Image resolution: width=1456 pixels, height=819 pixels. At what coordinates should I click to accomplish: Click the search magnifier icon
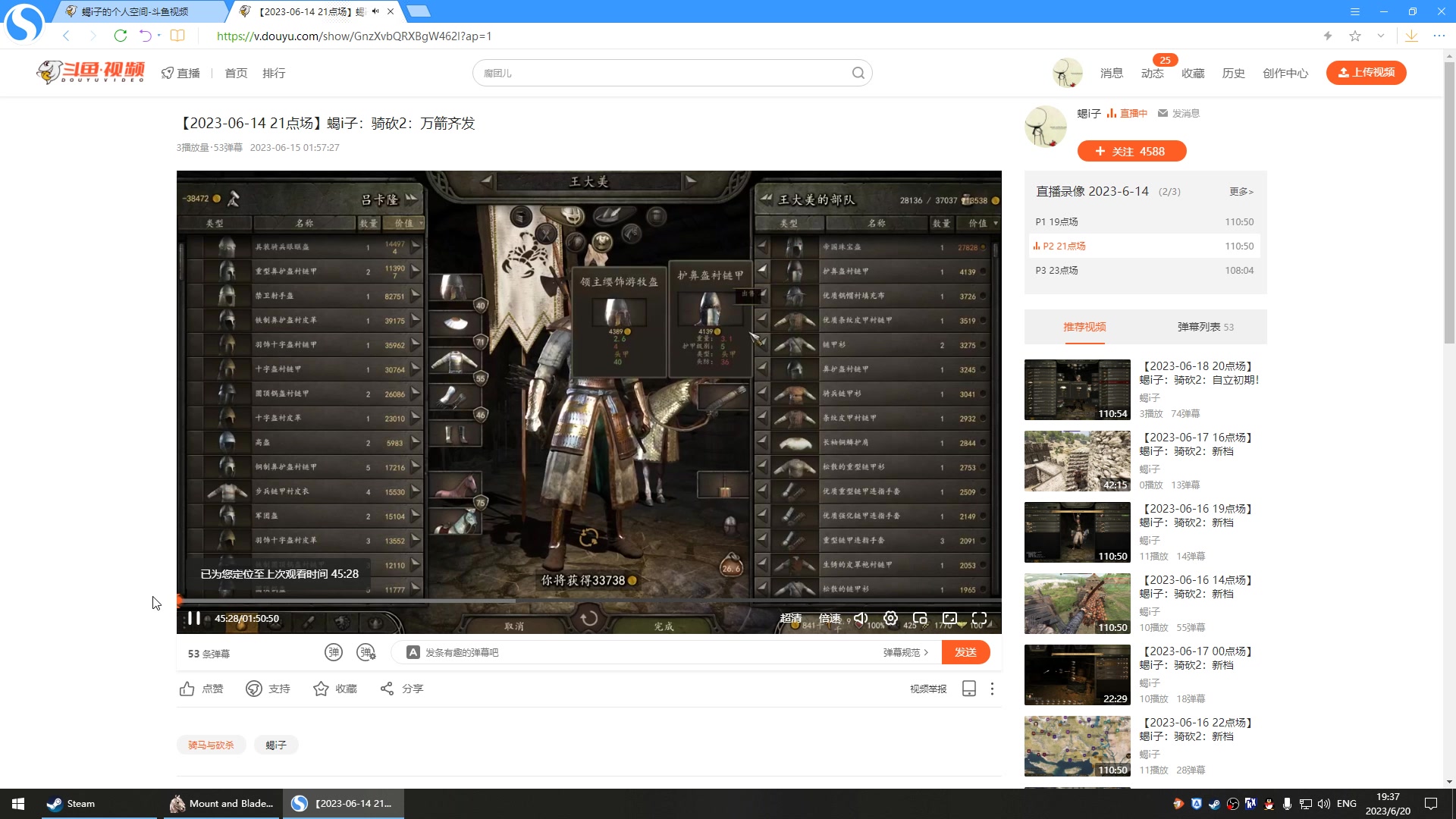[x=858, y=73]
